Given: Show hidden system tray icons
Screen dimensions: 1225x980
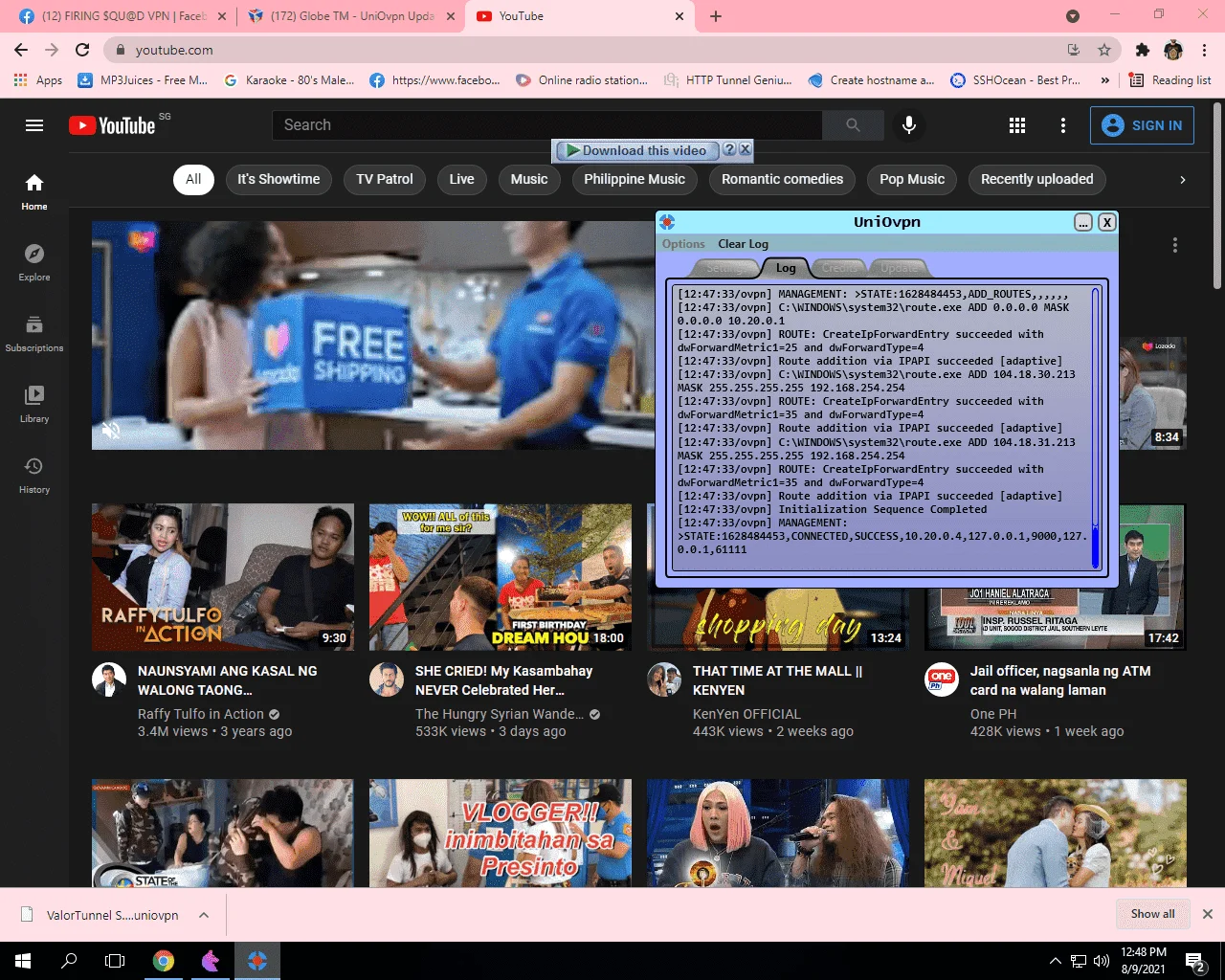Looking at the screenshot, I should (1055, 961).
